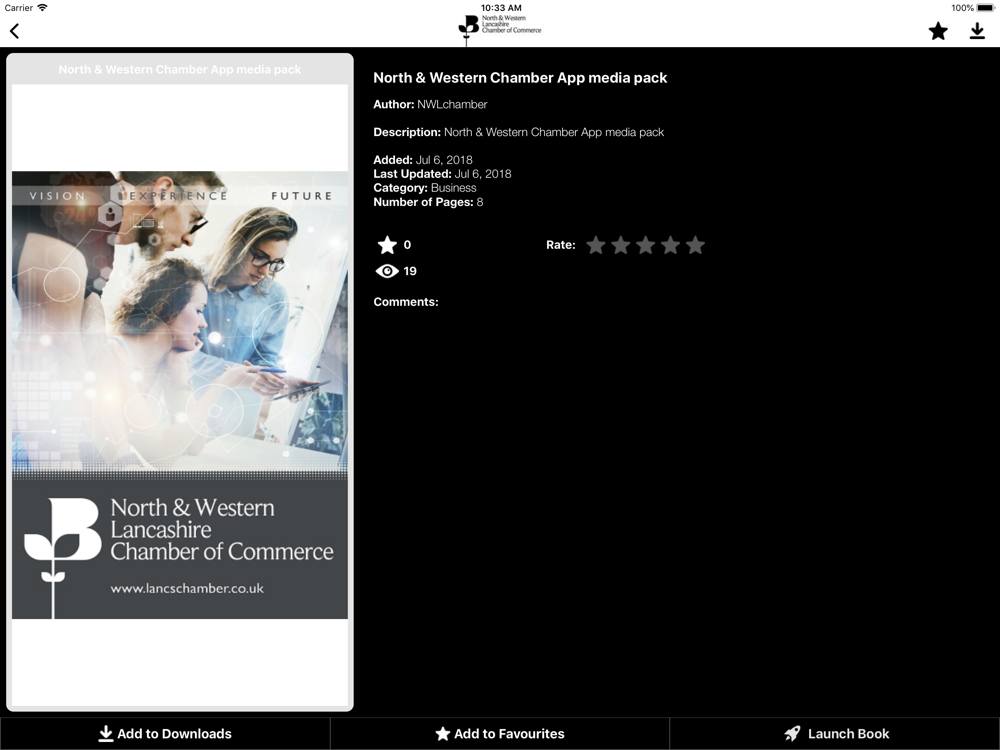Click the Business category value

453,188
